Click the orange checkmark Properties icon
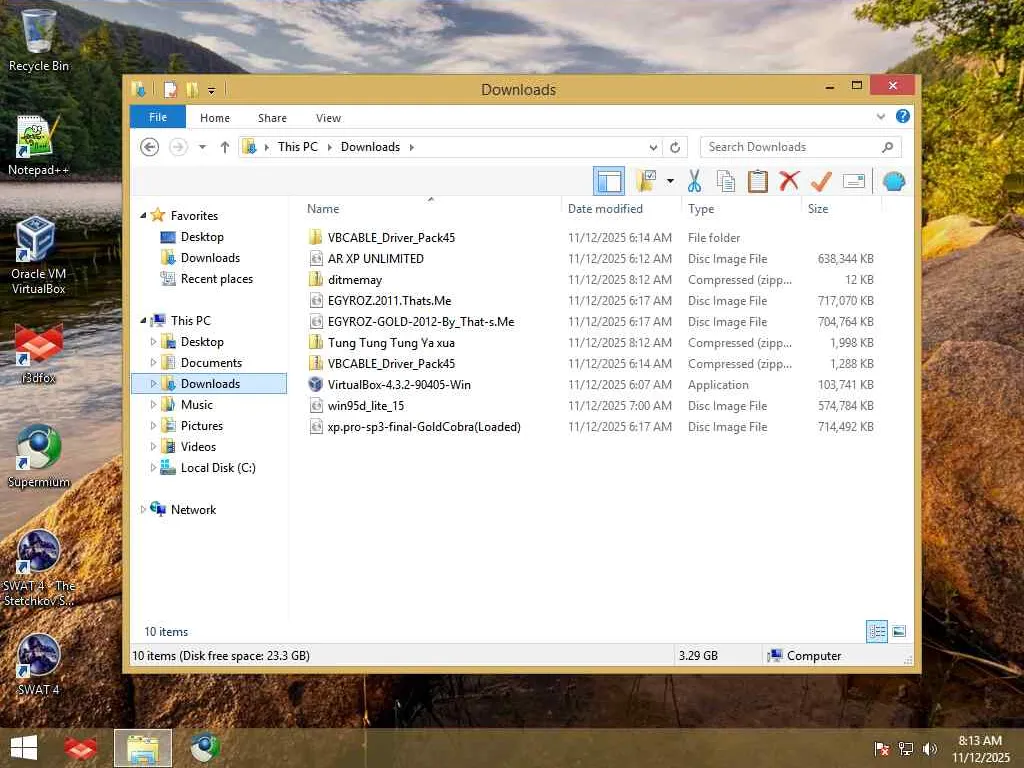 pyautogui.click(x=821, y=181)
